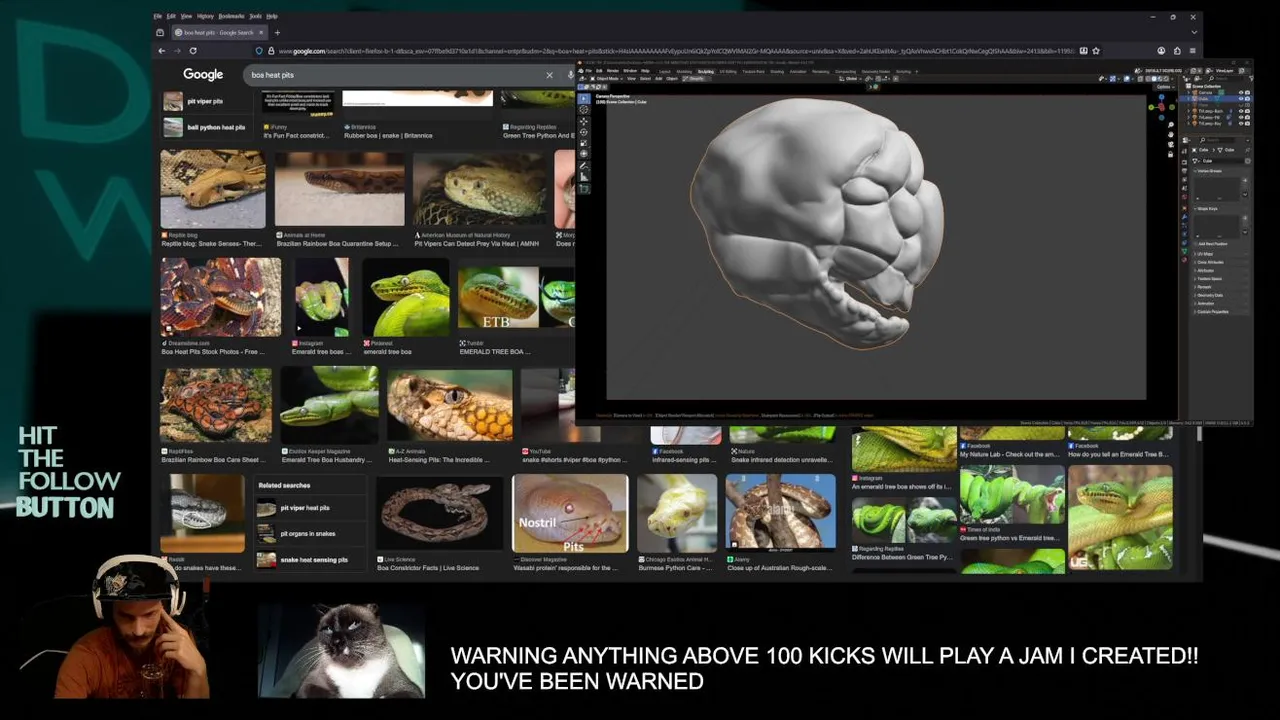Toggle render visibility camera icon for Cube
The image size is (1280, 720).
(1247, 99)
